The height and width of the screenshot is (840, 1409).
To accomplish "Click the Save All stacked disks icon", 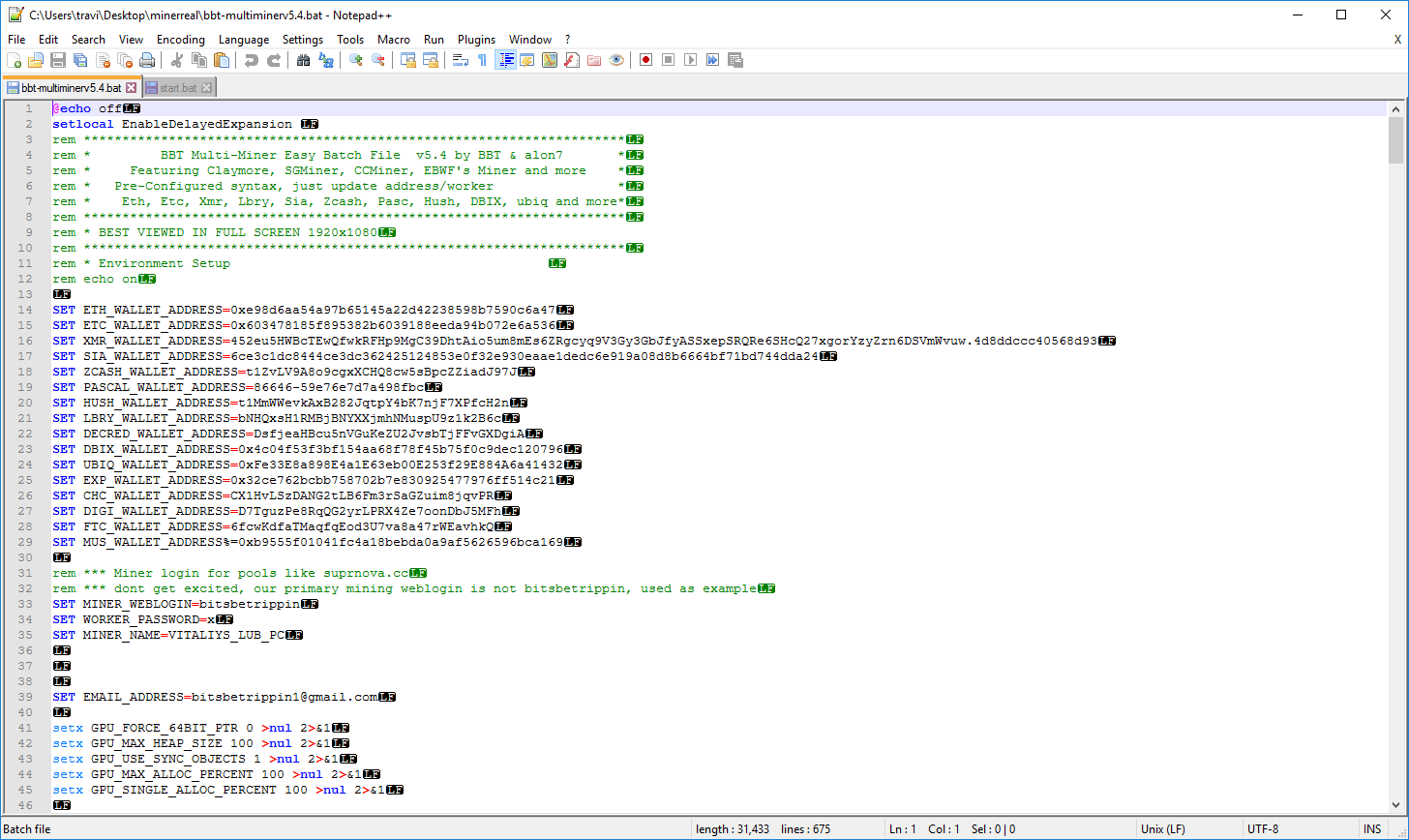I will point(80,60).
